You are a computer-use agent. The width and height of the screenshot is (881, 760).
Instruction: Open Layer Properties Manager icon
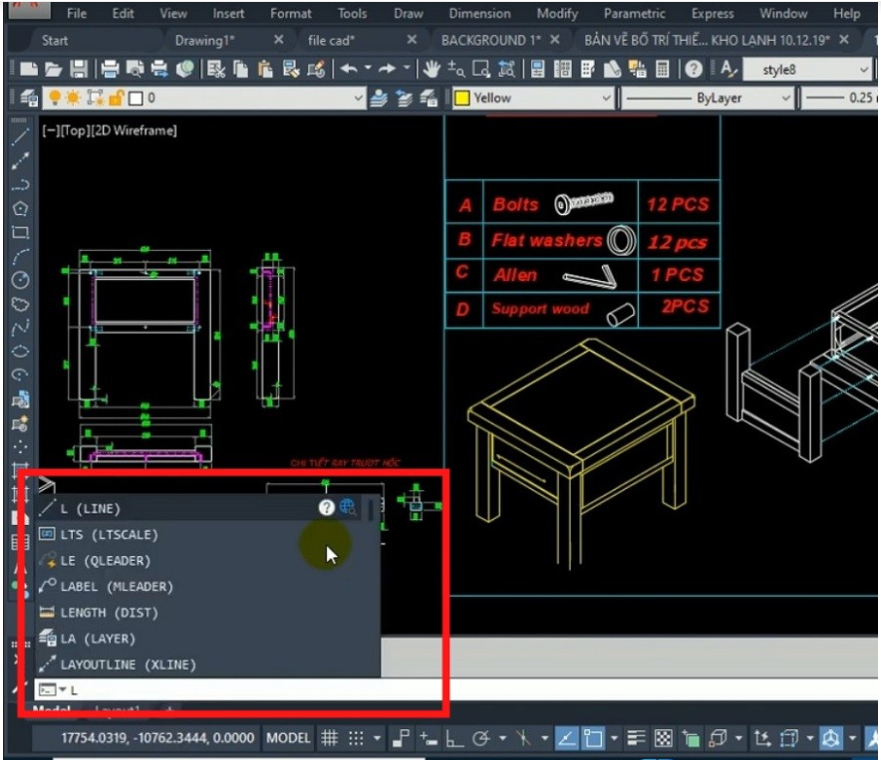click(29, 98)
